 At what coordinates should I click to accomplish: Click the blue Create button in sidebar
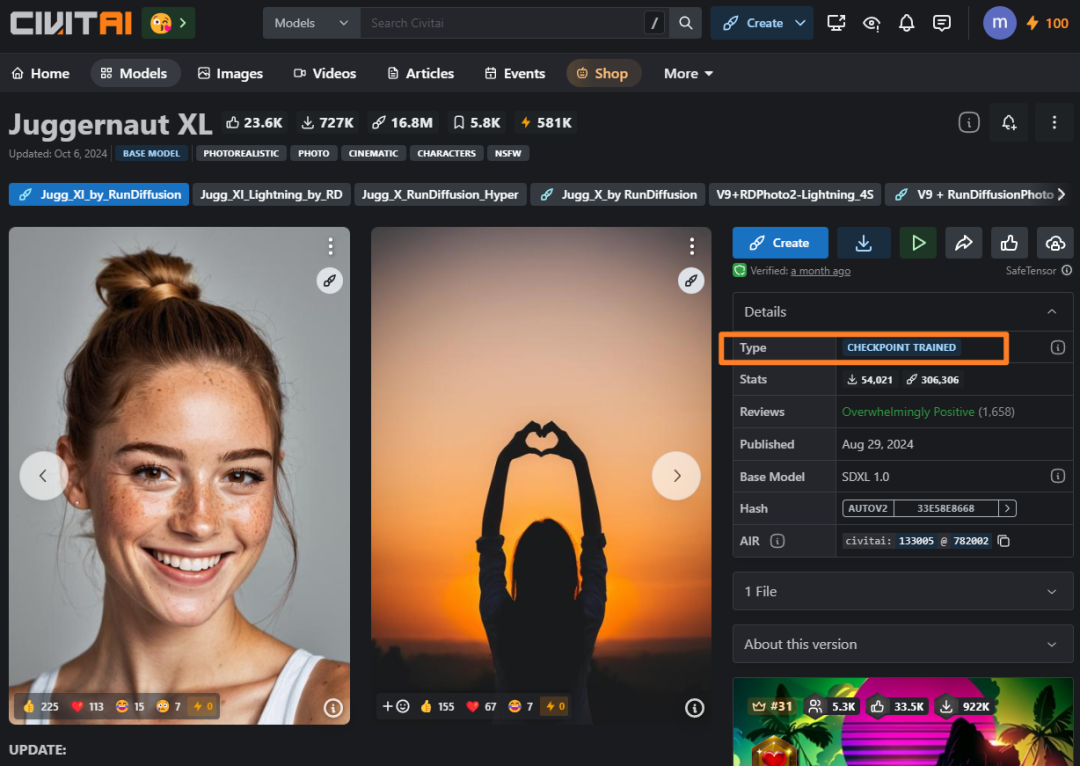pyautogui.click(x=780, y=242)
